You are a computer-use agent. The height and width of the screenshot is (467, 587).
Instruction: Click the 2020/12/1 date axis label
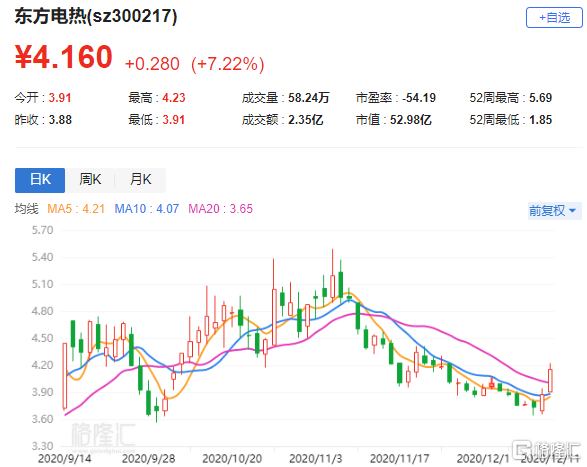[x=483, y=458]
